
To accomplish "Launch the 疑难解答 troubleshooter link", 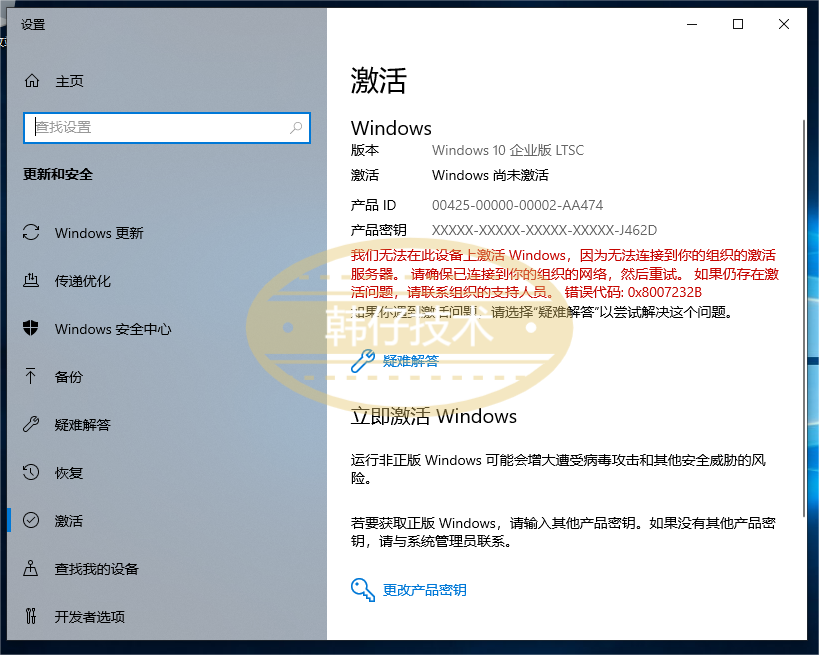I will pyautogui.click(x=411, y=361).
